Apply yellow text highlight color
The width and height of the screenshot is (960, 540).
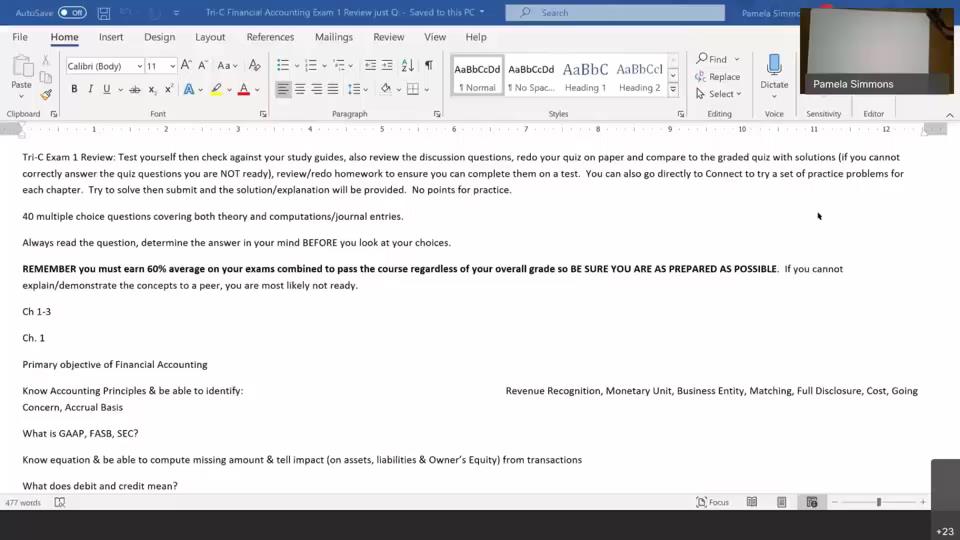[216, 90]
